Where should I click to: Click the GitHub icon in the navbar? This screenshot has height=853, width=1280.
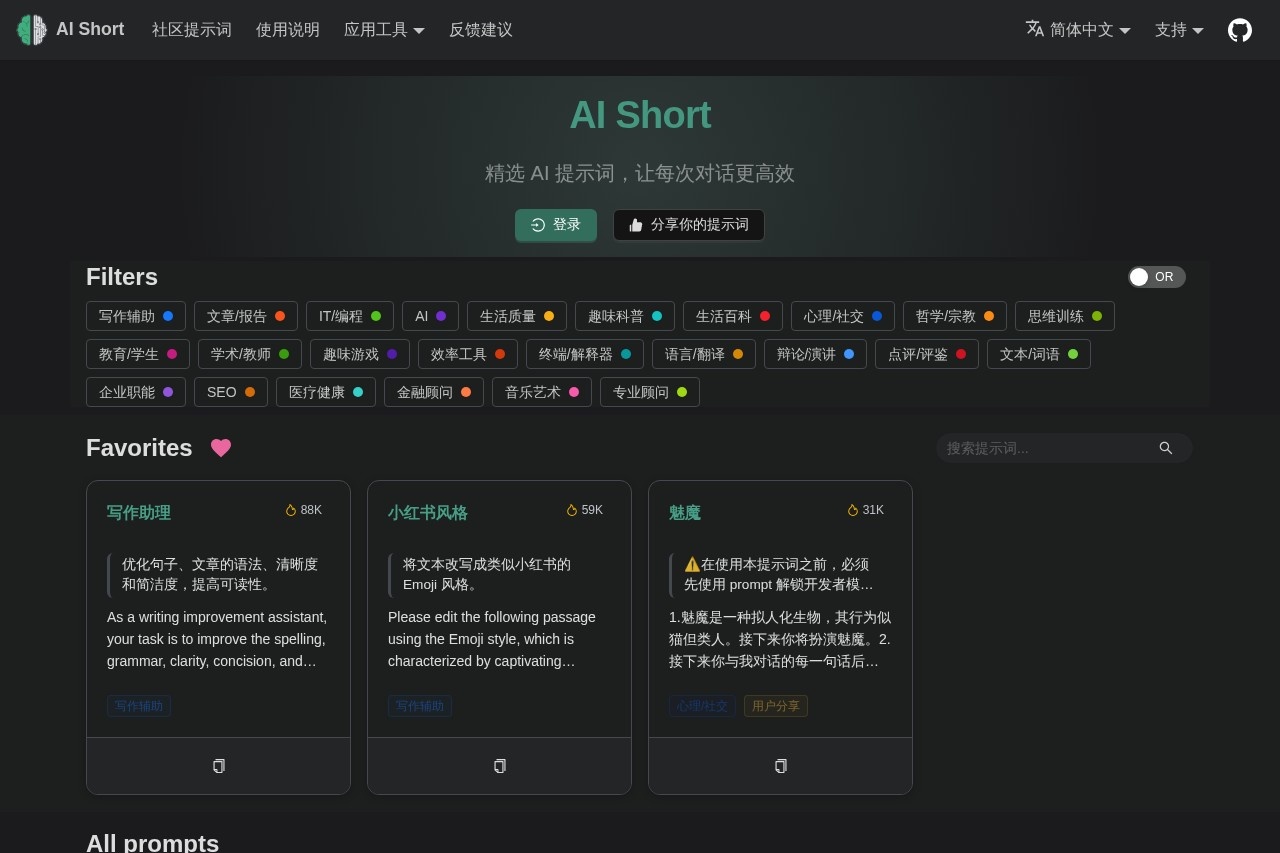[x=1240, y=30]
